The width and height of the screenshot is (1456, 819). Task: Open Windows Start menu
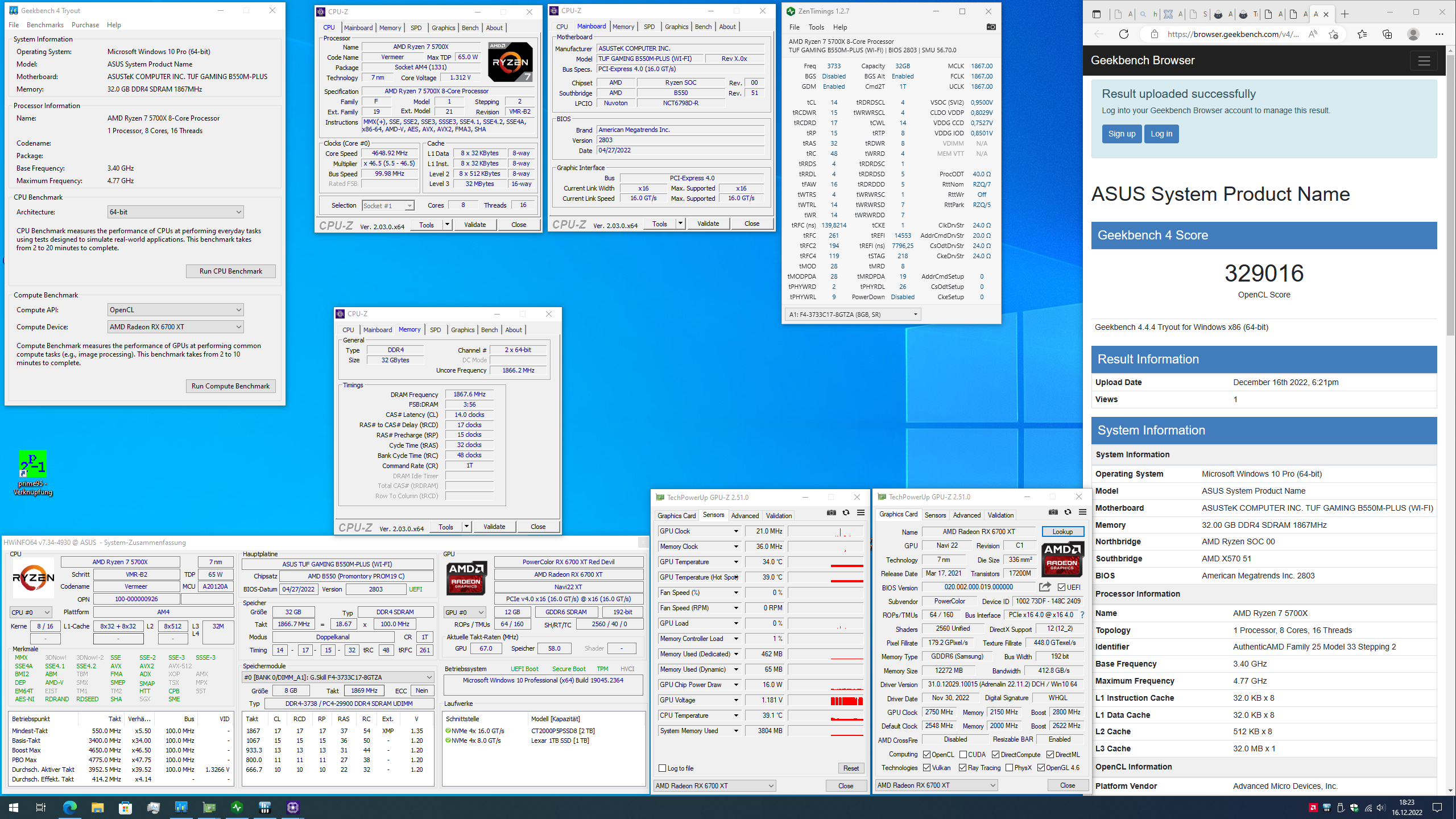(14, 807)
